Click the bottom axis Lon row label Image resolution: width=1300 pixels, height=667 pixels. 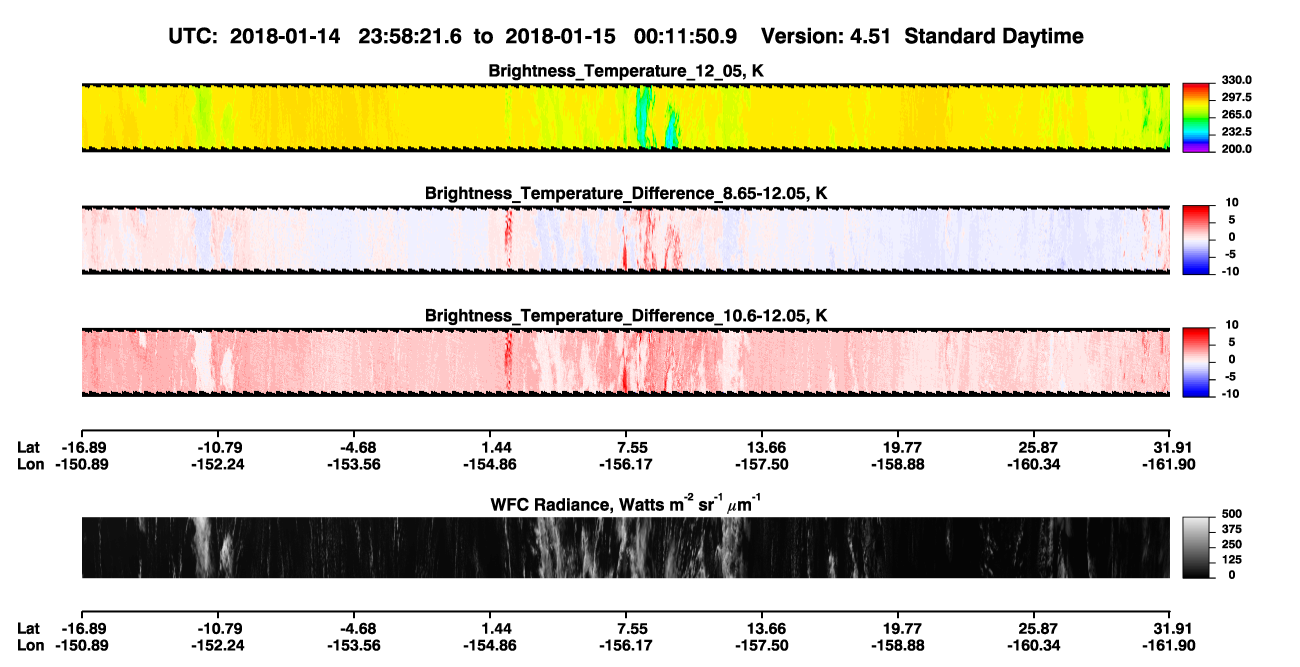pyautogui.click(x=30, y=645)
